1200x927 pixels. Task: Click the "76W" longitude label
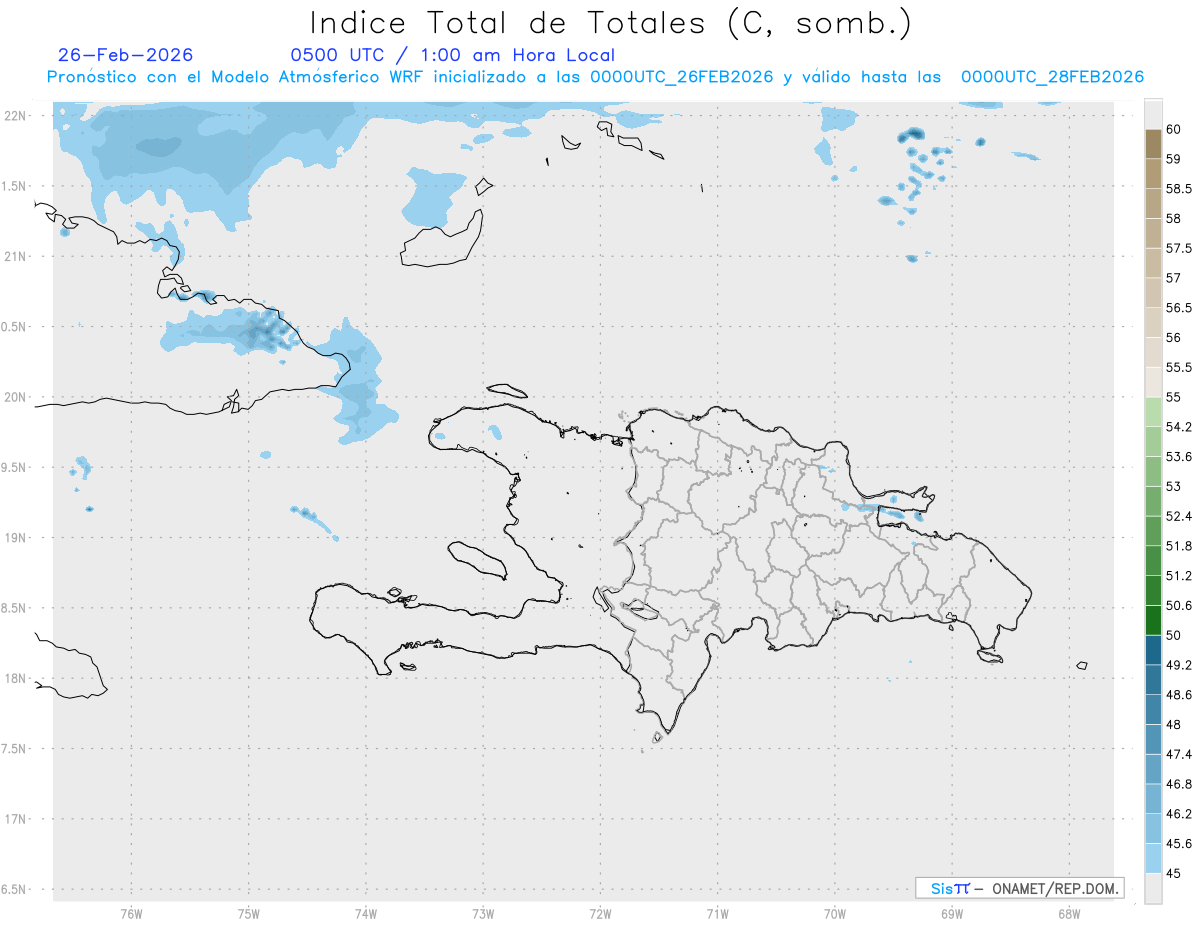131,913
